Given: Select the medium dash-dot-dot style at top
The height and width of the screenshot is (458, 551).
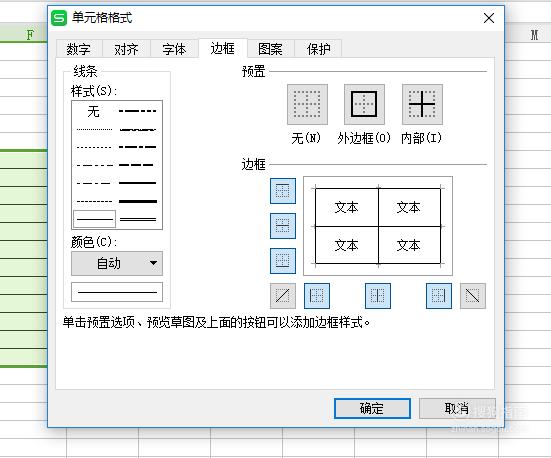Looking at the screenshot, I should coord(137,111).
